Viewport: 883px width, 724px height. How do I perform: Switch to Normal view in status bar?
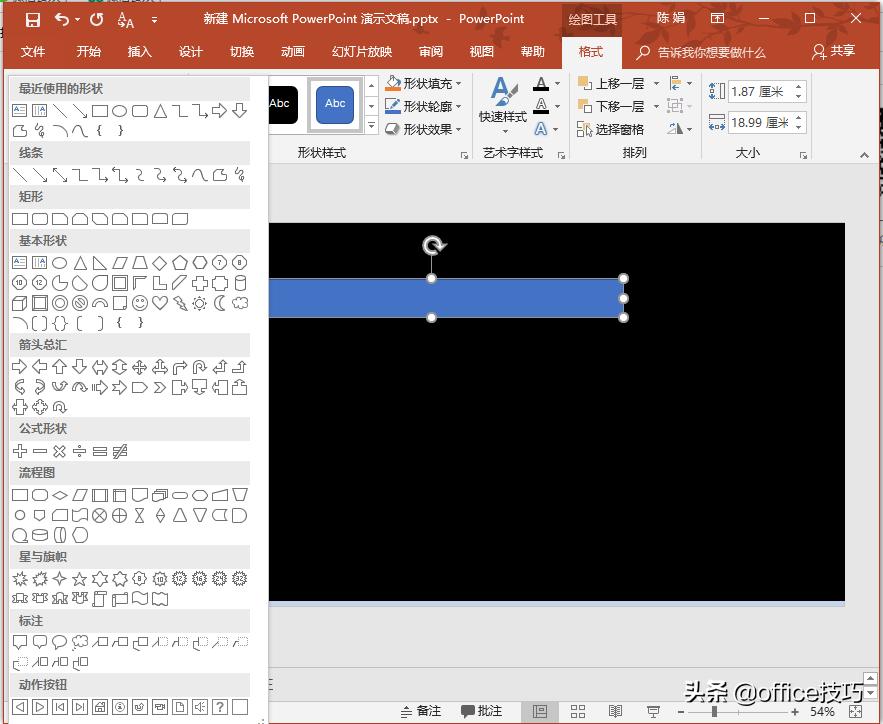coord(540,711)
